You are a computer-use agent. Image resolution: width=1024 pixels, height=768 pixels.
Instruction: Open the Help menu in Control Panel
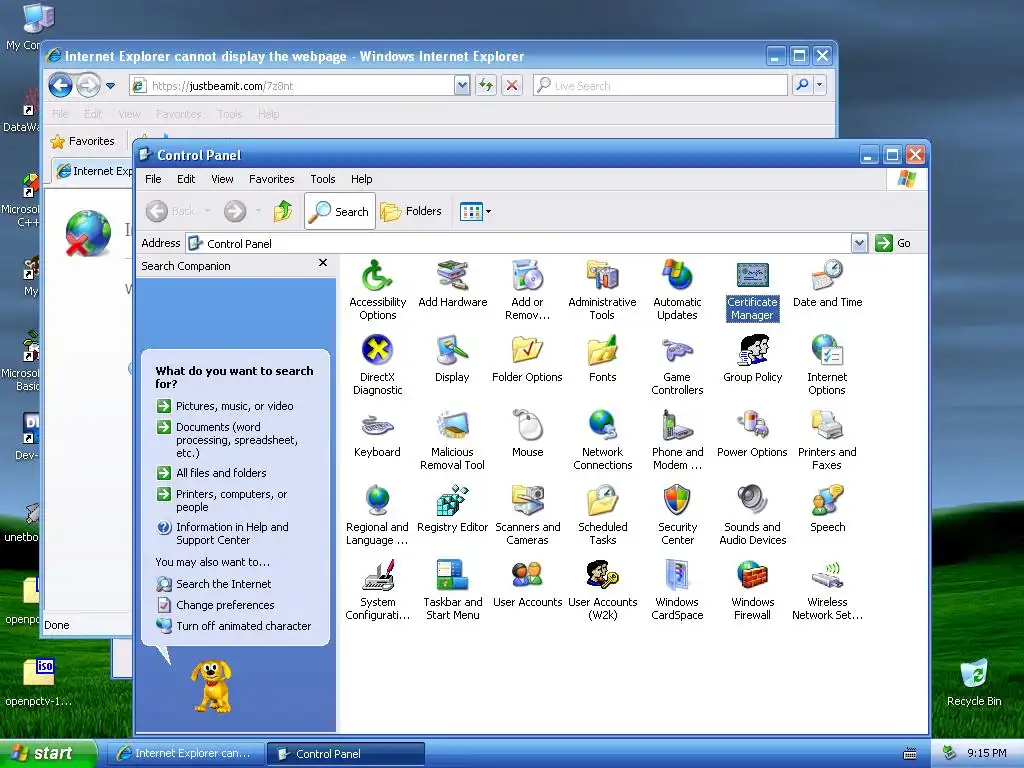[x=361, y=179]
